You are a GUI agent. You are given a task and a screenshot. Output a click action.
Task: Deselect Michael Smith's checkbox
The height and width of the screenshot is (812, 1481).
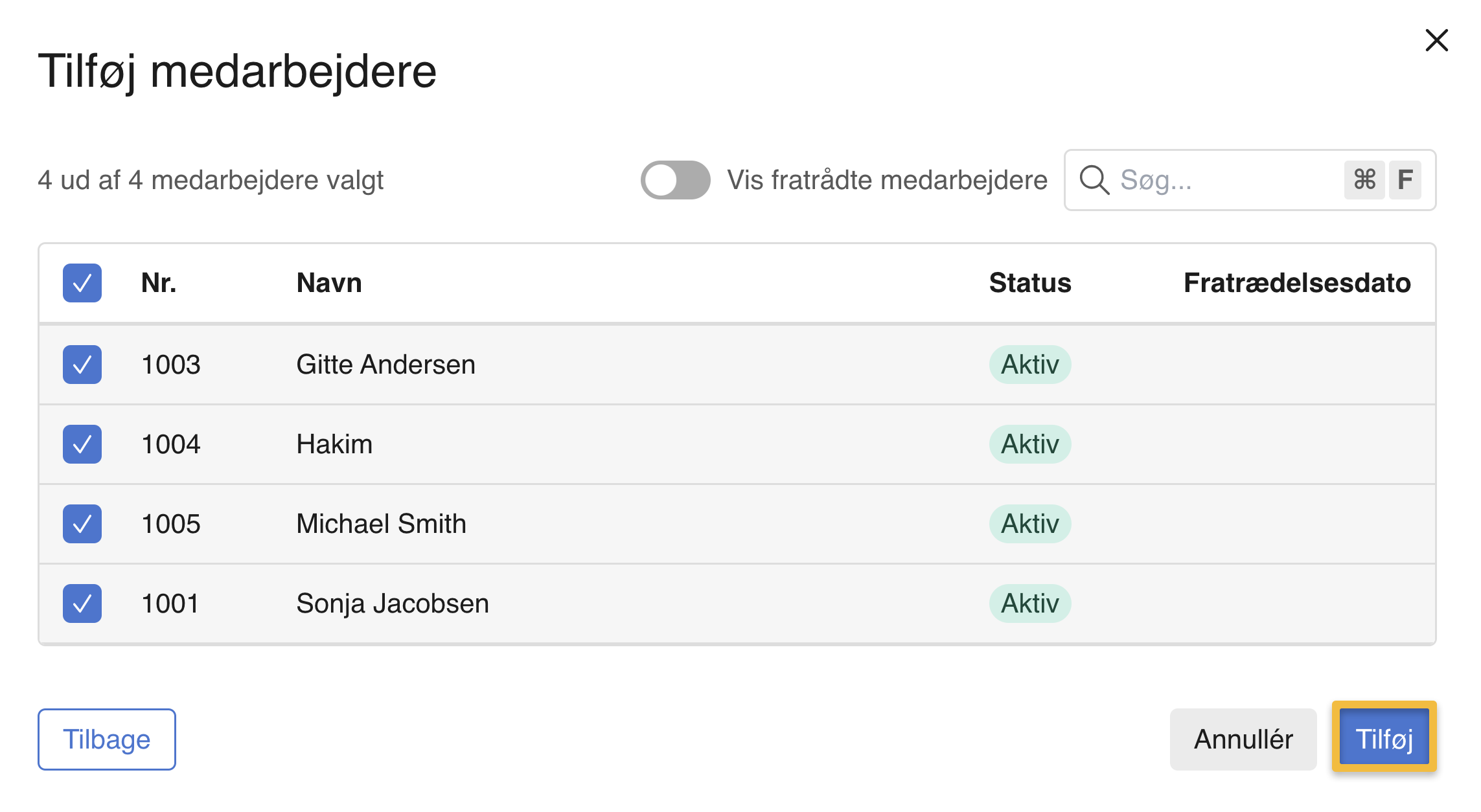(82, 524)
